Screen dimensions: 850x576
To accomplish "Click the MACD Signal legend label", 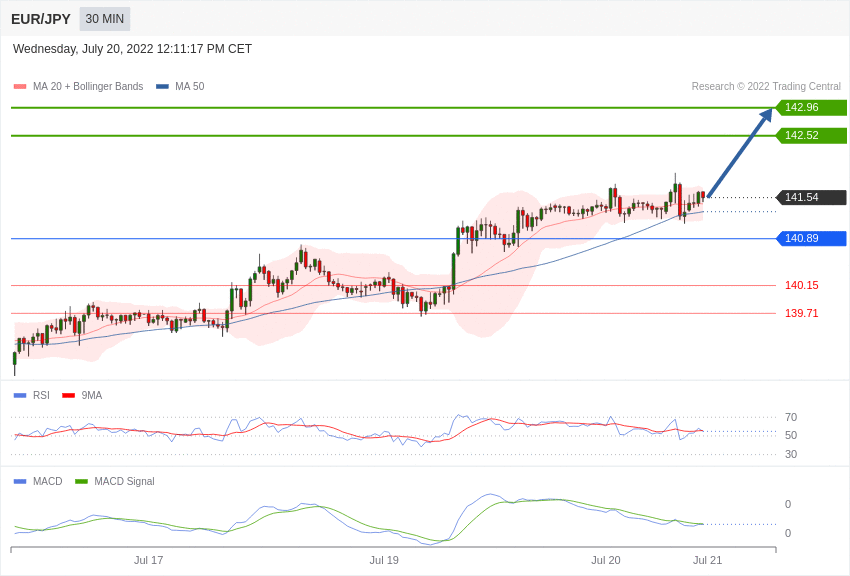I will click(x=124, y=481).
